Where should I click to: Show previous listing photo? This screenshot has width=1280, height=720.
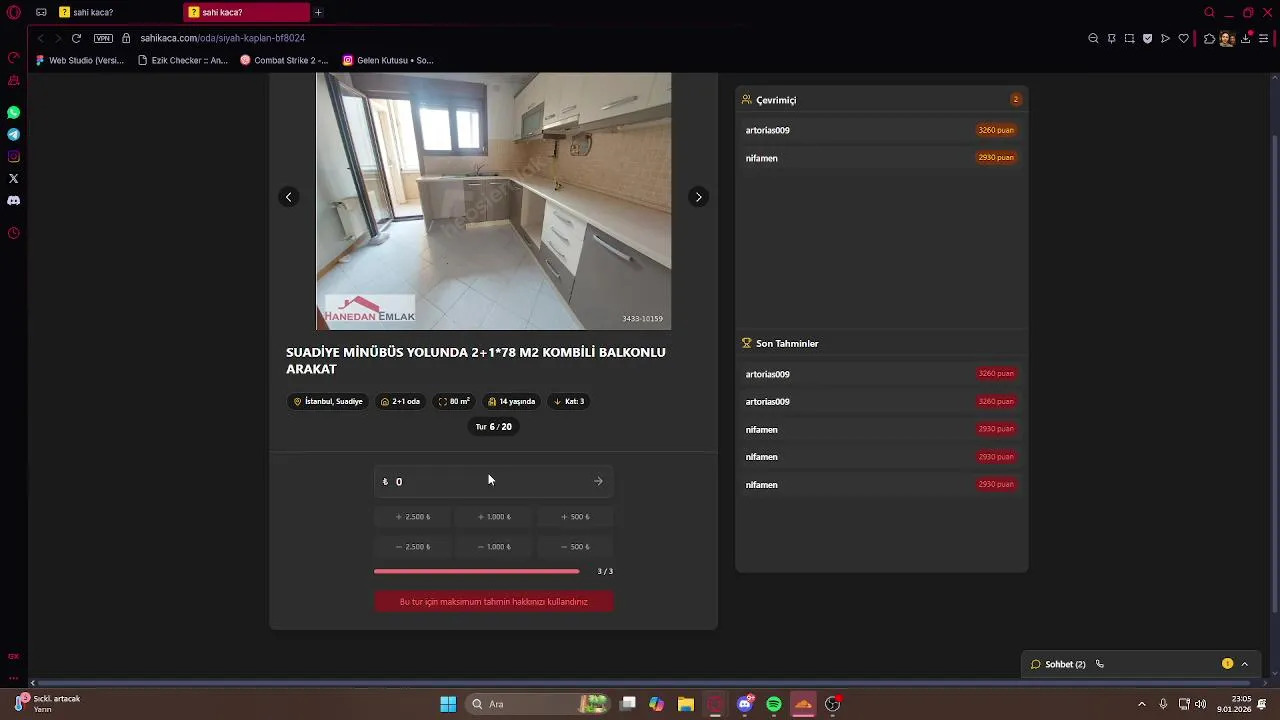pyautogui.click(x=288, y=197)
